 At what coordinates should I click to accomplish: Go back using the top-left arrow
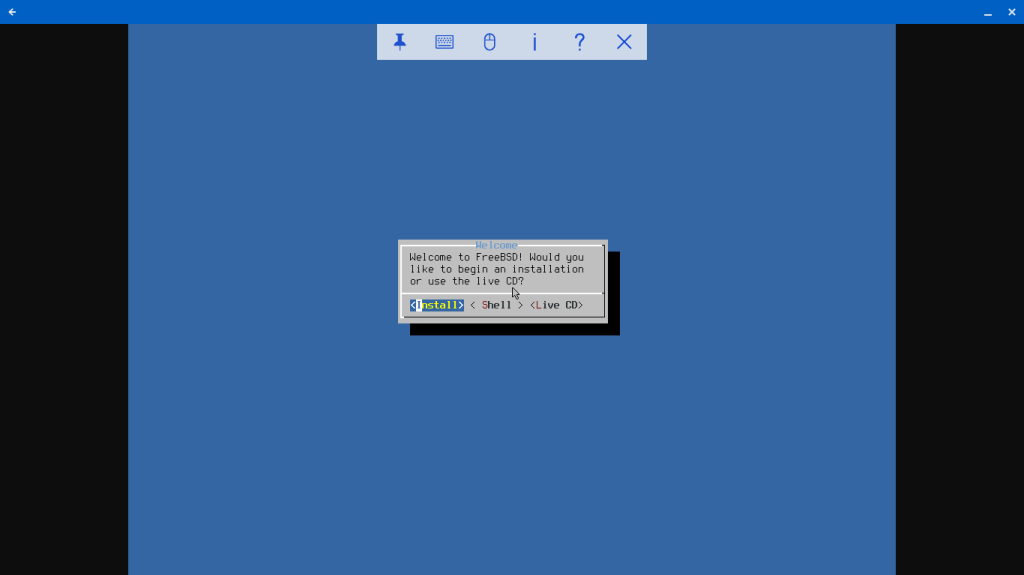click(12, 12)
